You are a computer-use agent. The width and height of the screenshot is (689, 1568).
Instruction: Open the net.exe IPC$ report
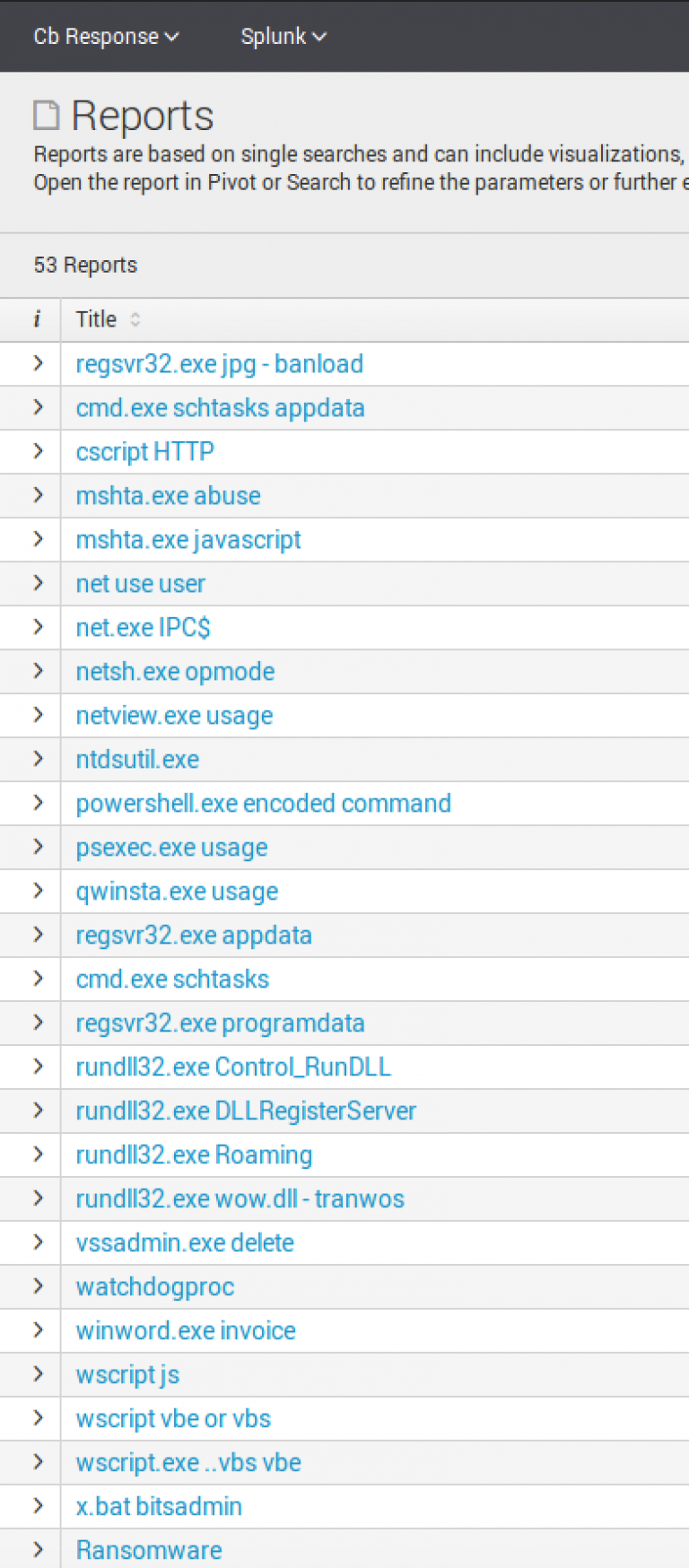coord(143,628)
